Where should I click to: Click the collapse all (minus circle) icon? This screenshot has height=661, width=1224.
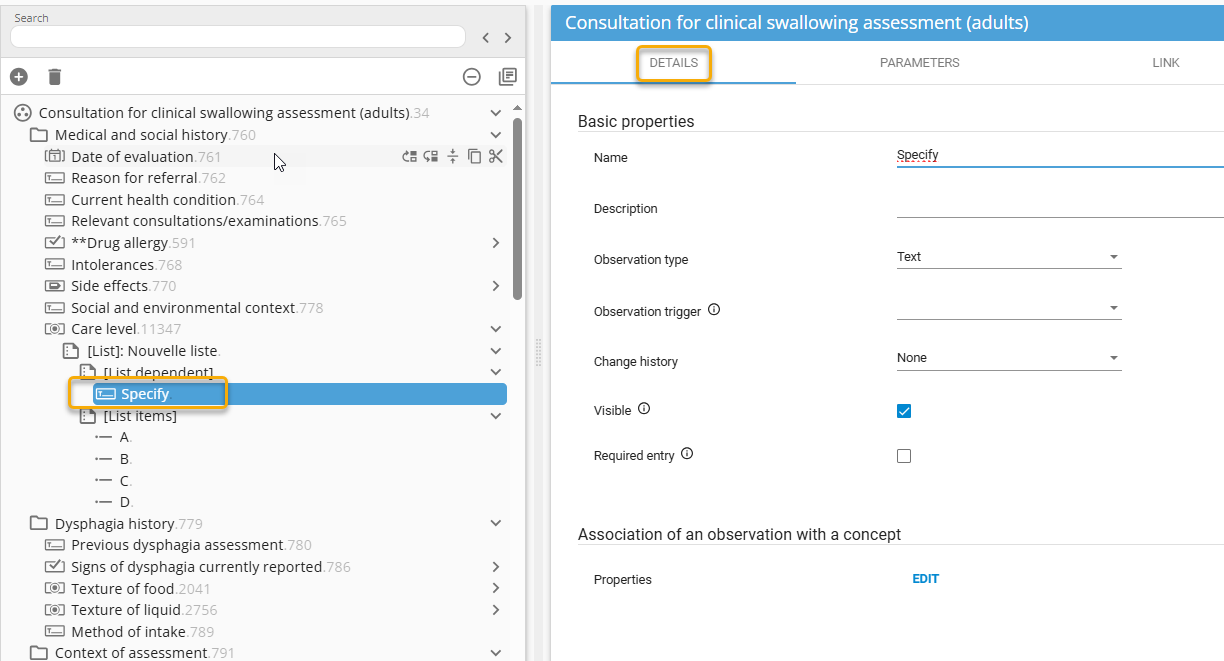point(472,77)
